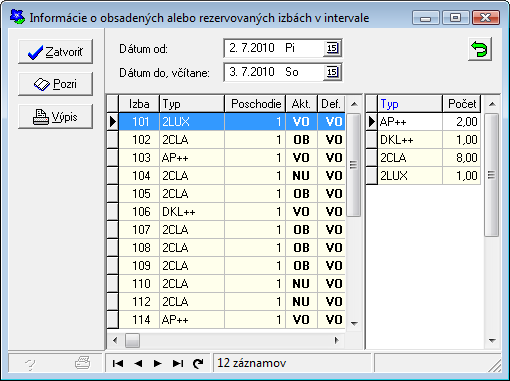Click 2CLA row in summary table
The width and height of the screenshot is (510, 381).
click(x=429, y=158)
